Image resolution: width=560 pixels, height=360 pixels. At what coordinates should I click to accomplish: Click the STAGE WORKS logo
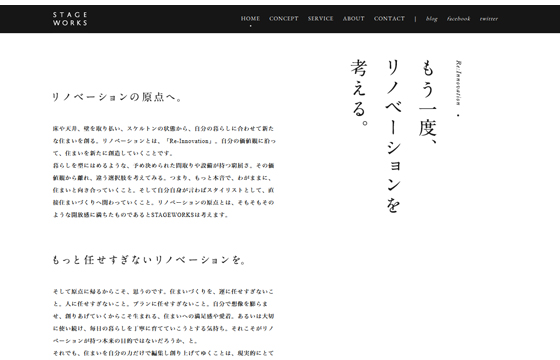[x=70, y=19]
